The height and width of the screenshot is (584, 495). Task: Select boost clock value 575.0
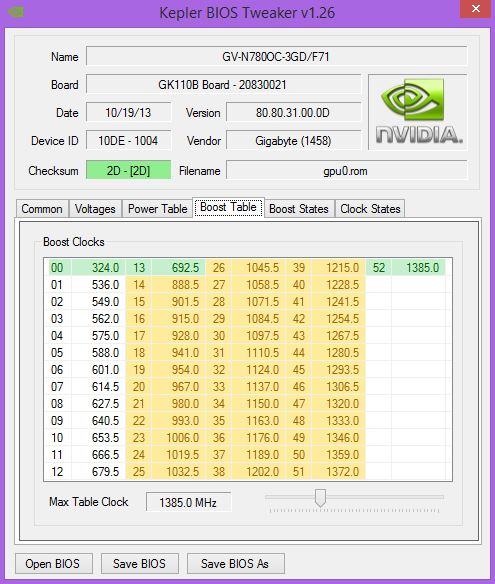98,336
